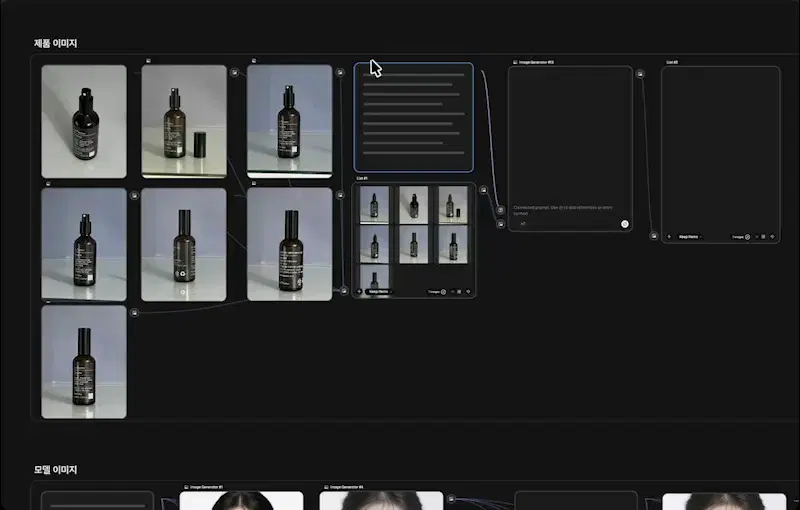The height and width of the screenshot is (510, 800).
Task: Select middle thumbnail in List #1 second row
Action: click(413, 245)
